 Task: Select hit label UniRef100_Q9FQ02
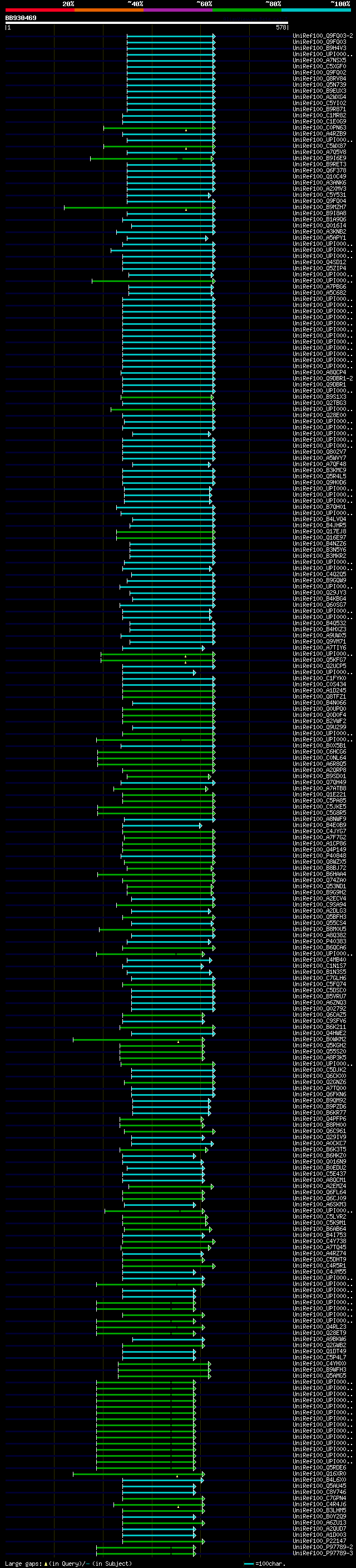pyautogui.click(x=319, y=72)
